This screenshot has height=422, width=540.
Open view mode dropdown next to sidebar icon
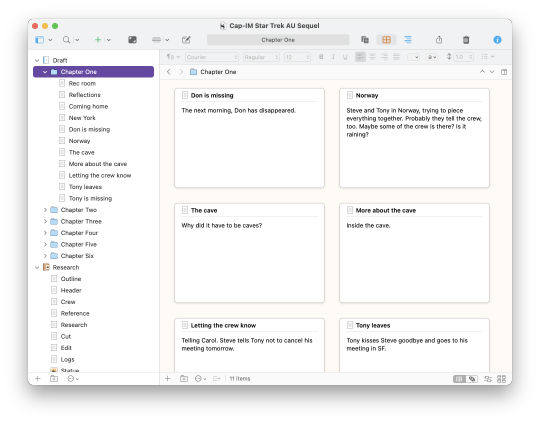coord(50,40)
